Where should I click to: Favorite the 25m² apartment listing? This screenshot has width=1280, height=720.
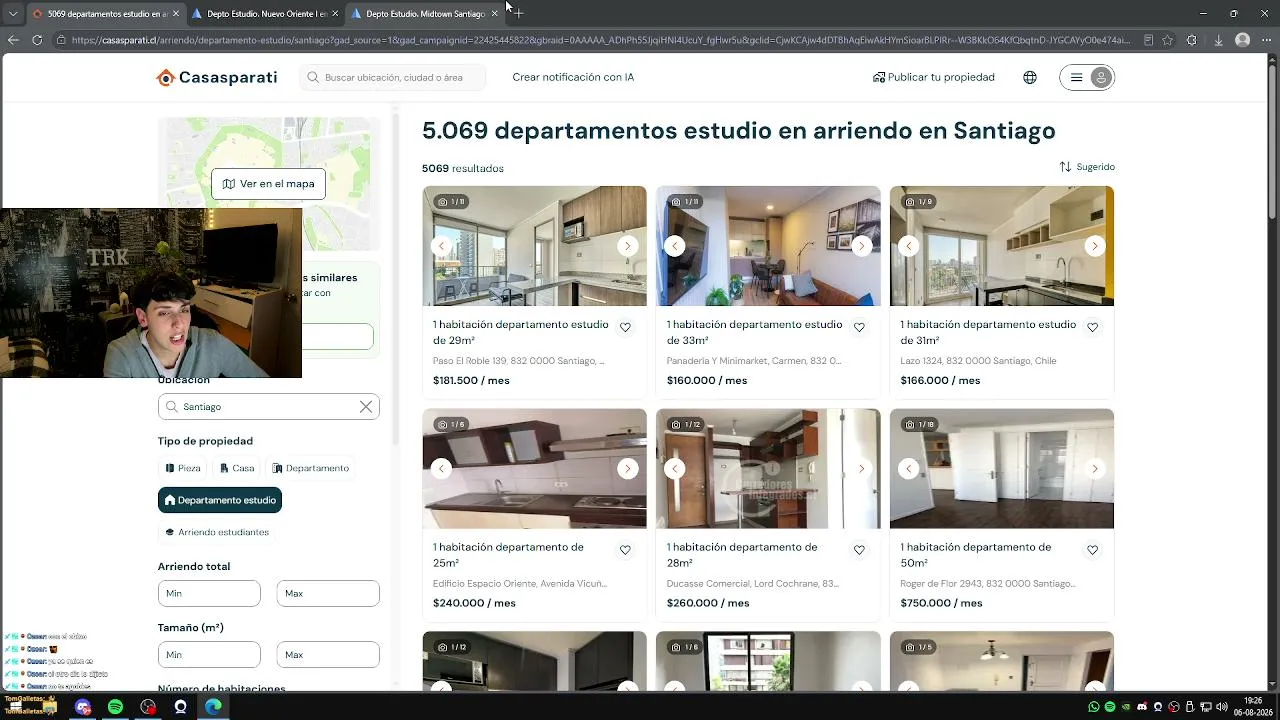(625, 550)
